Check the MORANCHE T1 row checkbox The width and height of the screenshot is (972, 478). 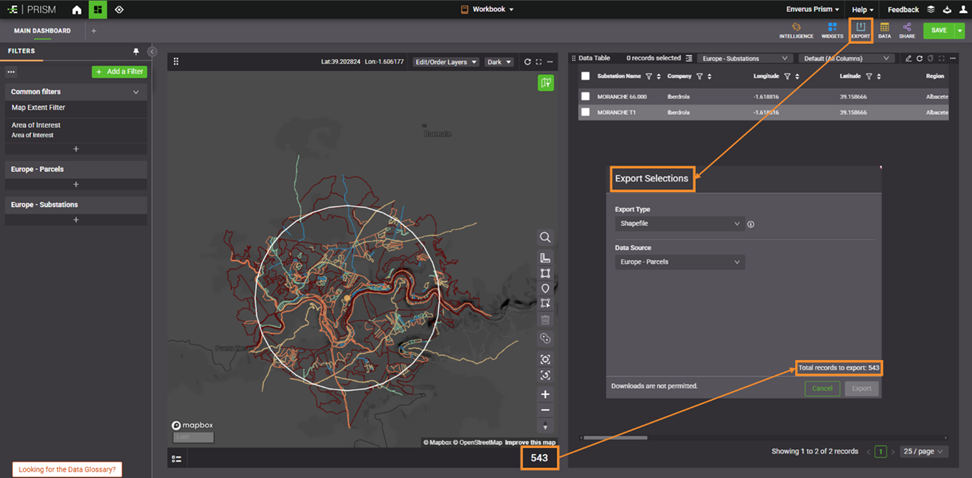click(x=585, y=113)
